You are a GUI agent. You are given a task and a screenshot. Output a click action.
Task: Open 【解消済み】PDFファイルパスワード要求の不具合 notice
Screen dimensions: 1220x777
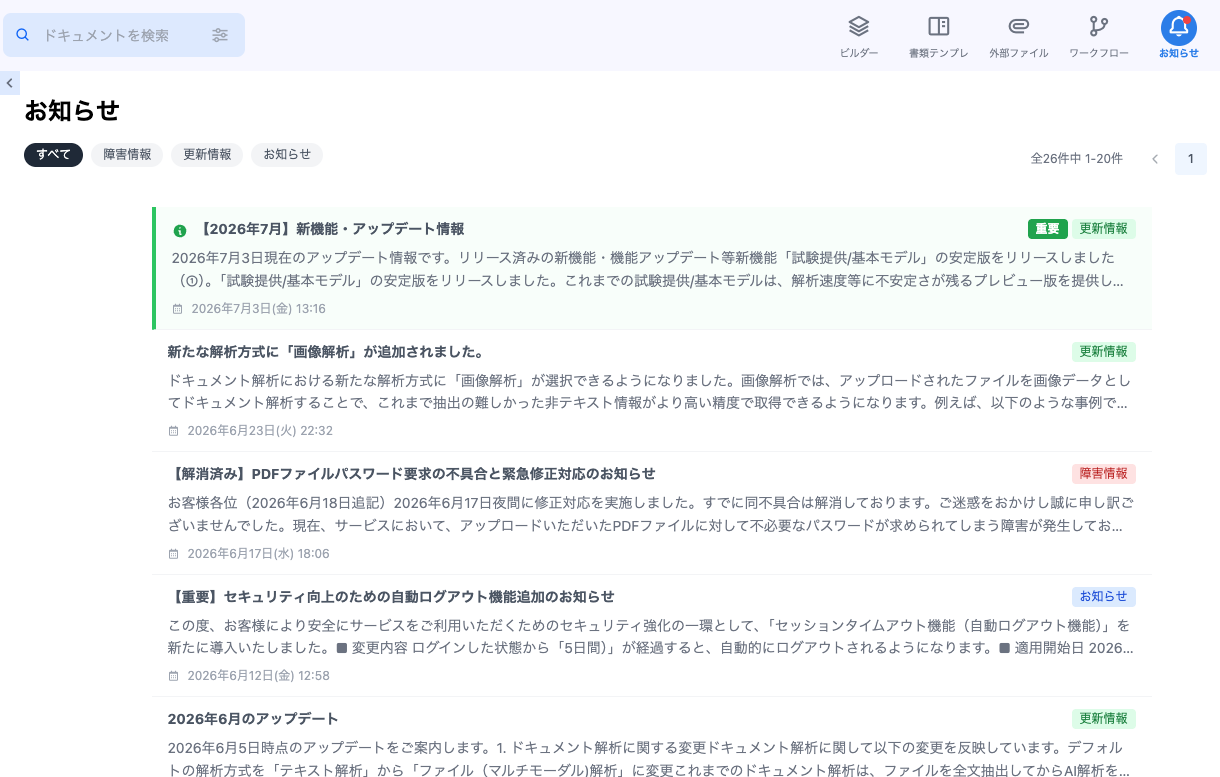click(x=412, y=474)
